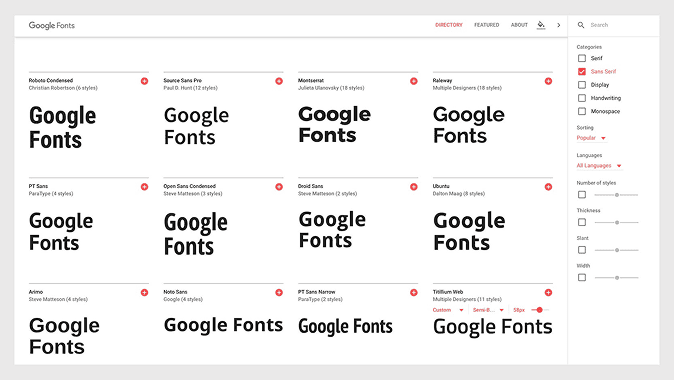Switch to the Featured tab
This screenshot has width=674, height=380.
pyautogui.click(x=487, y=25)
